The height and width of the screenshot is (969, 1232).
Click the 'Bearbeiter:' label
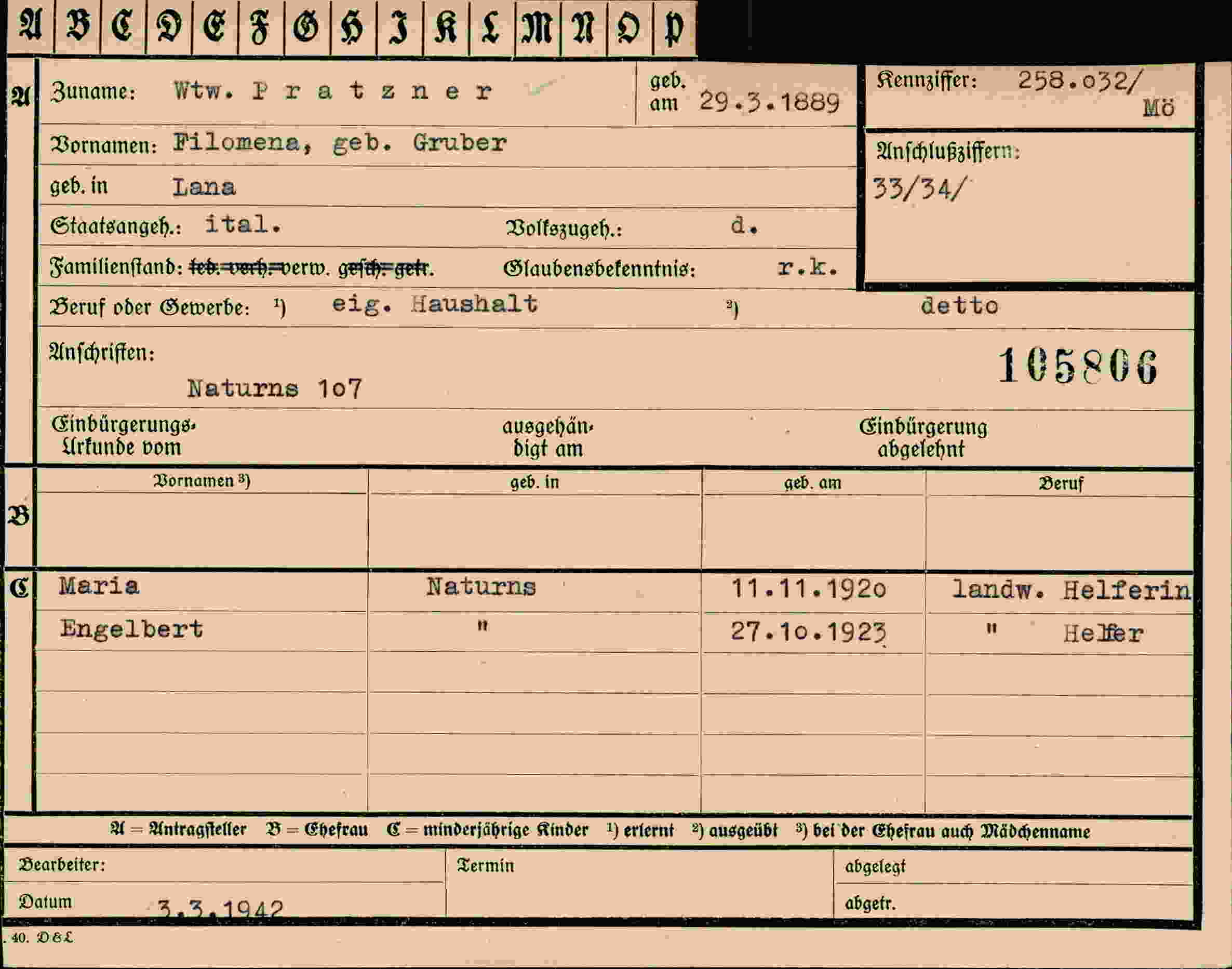(62, 865)
